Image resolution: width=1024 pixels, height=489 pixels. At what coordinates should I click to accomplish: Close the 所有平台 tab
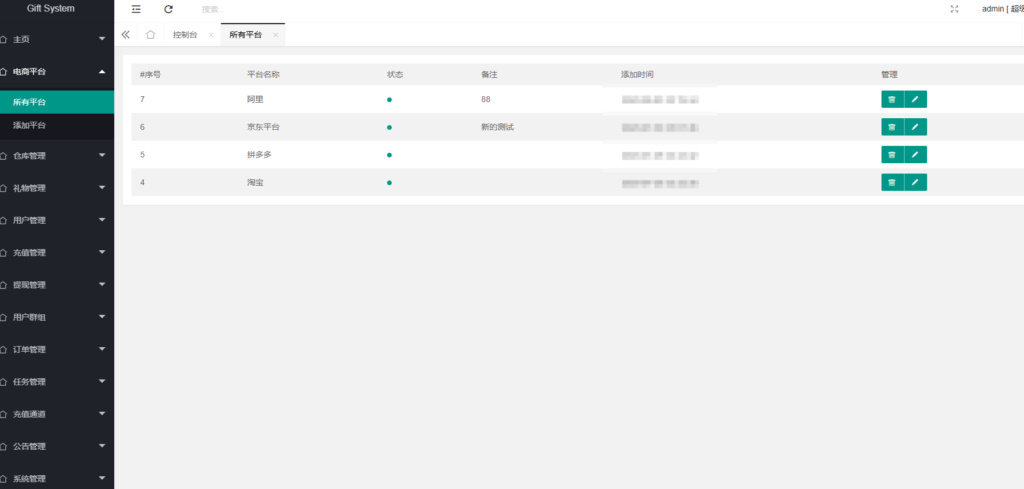click(x=276, y=35)
